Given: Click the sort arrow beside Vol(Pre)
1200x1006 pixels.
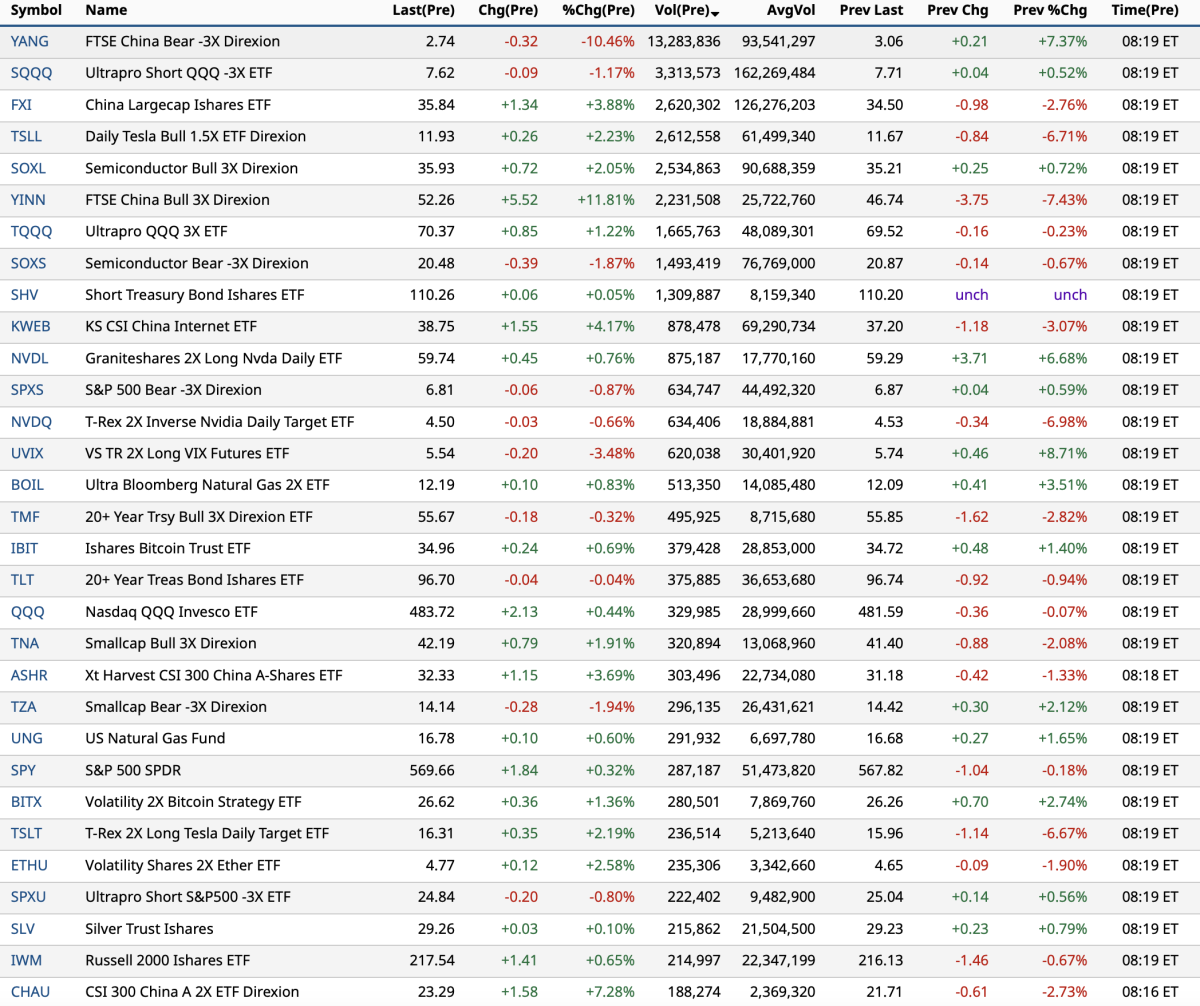Looking at the screenshot, I should click(x=715, y=12).
